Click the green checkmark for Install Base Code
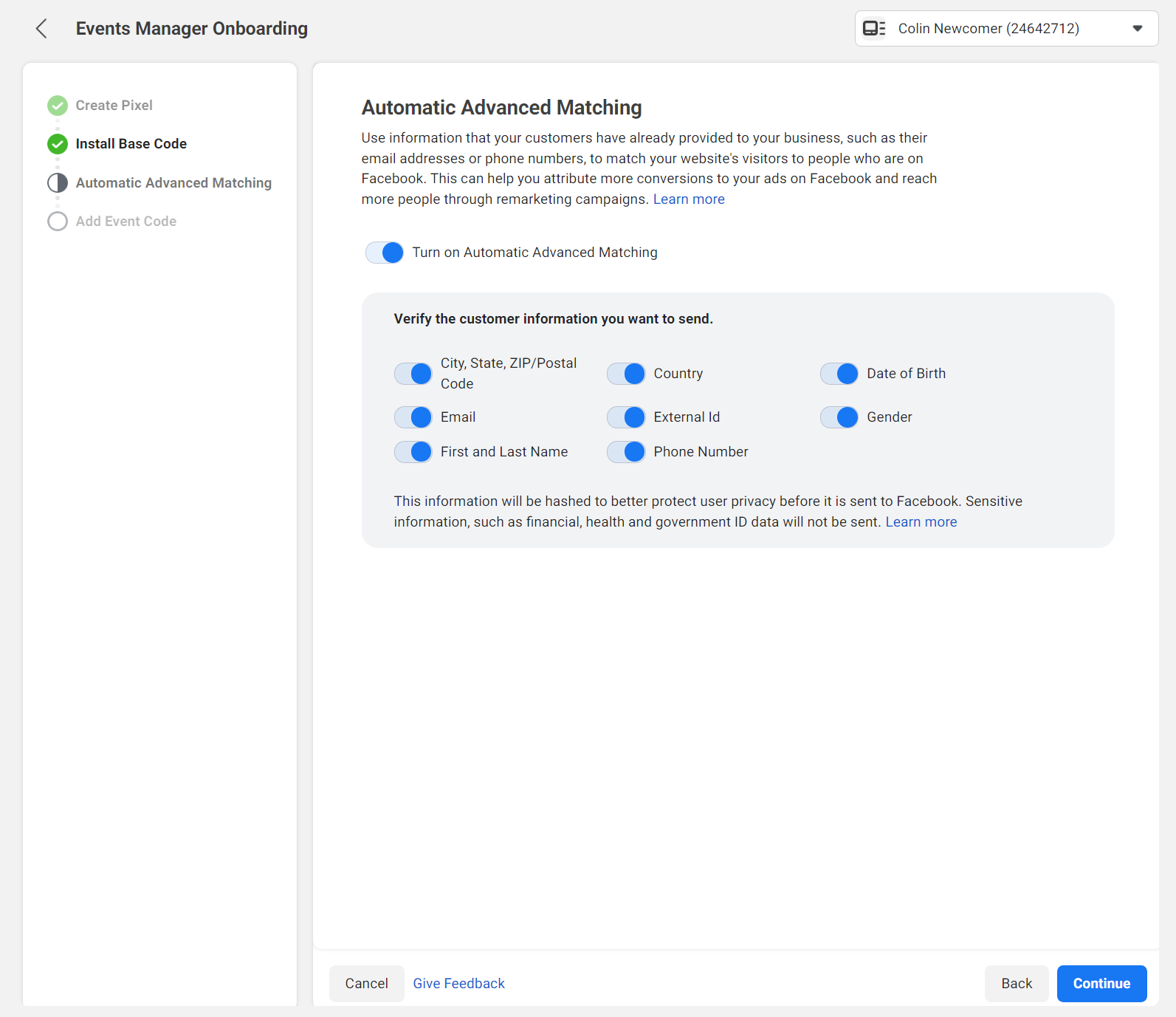 58,144
